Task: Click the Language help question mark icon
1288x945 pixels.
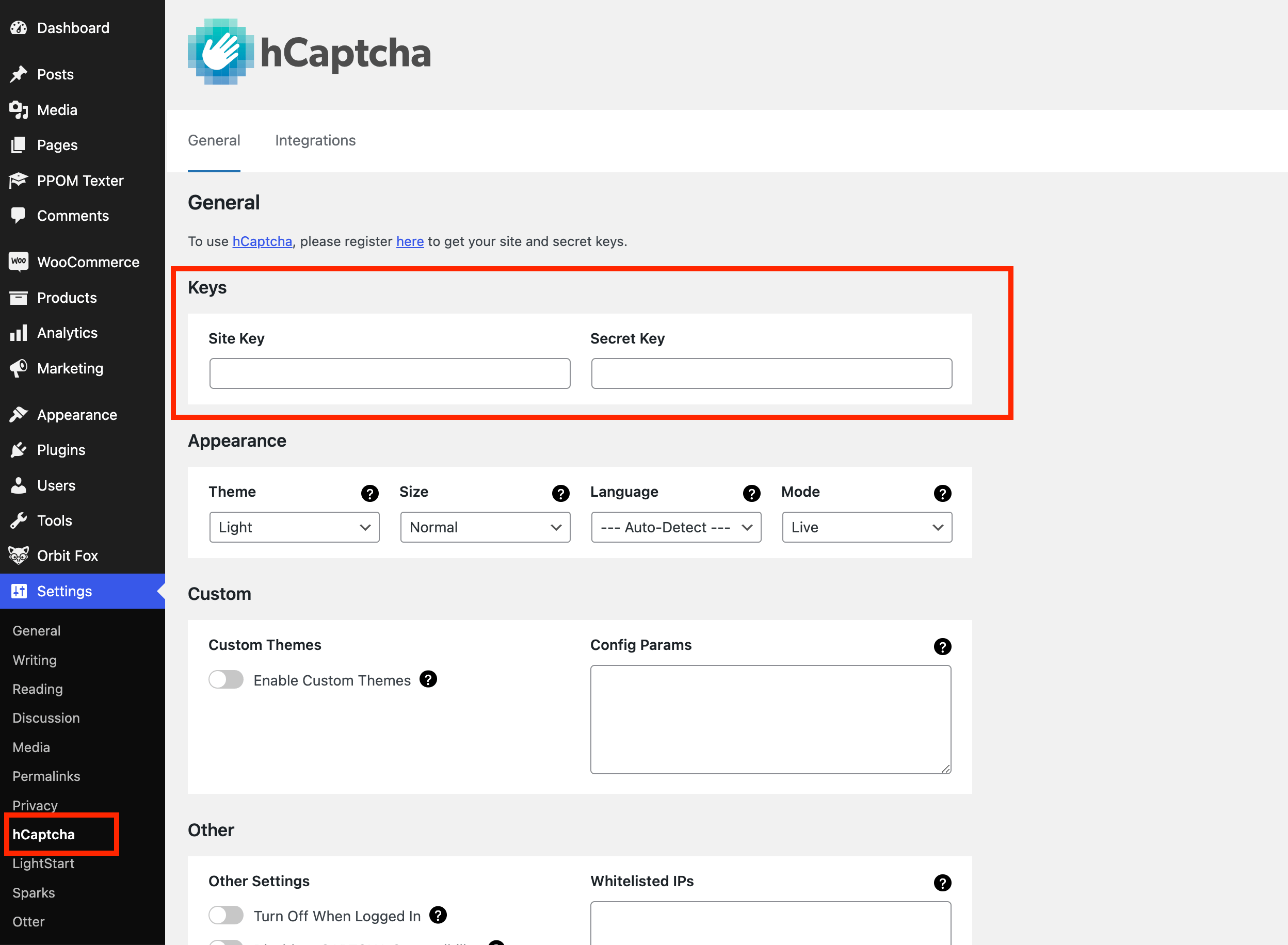Action: coord(751,493)
